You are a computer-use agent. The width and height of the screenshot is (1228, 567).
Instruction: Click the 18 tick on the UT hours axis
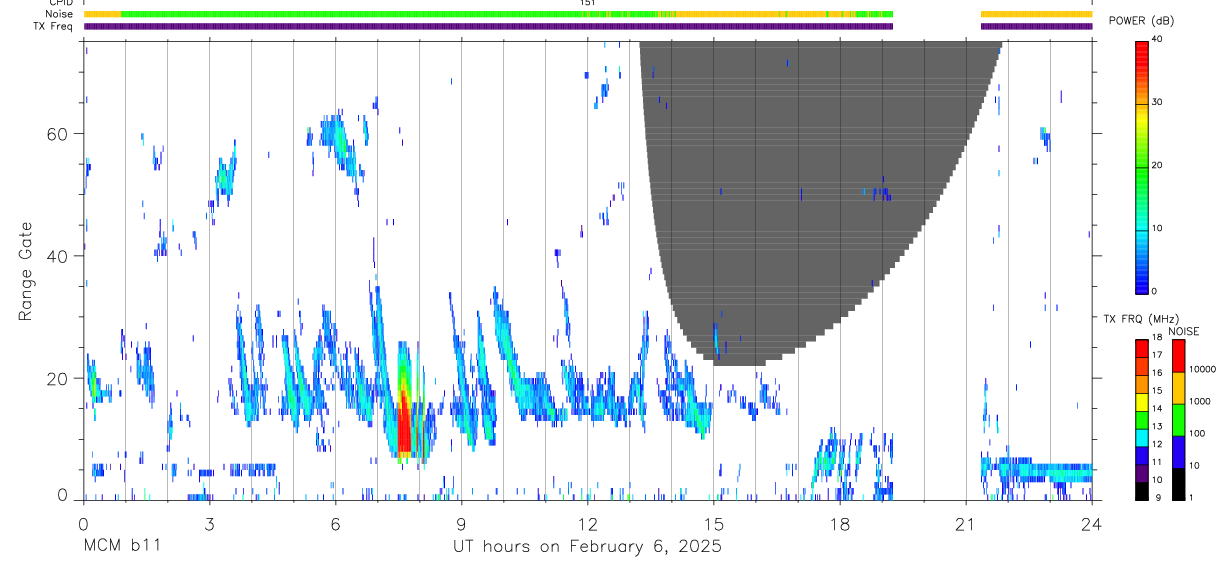[x=840, y=523]
